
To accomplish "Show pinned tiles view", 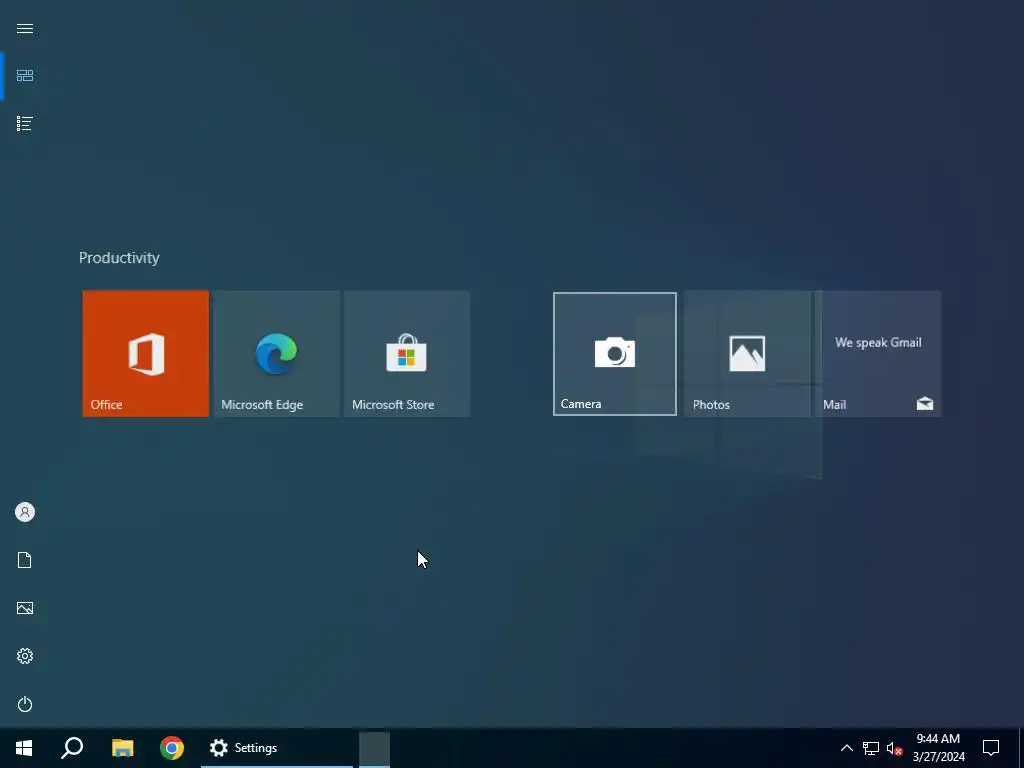I will [25, 76].
